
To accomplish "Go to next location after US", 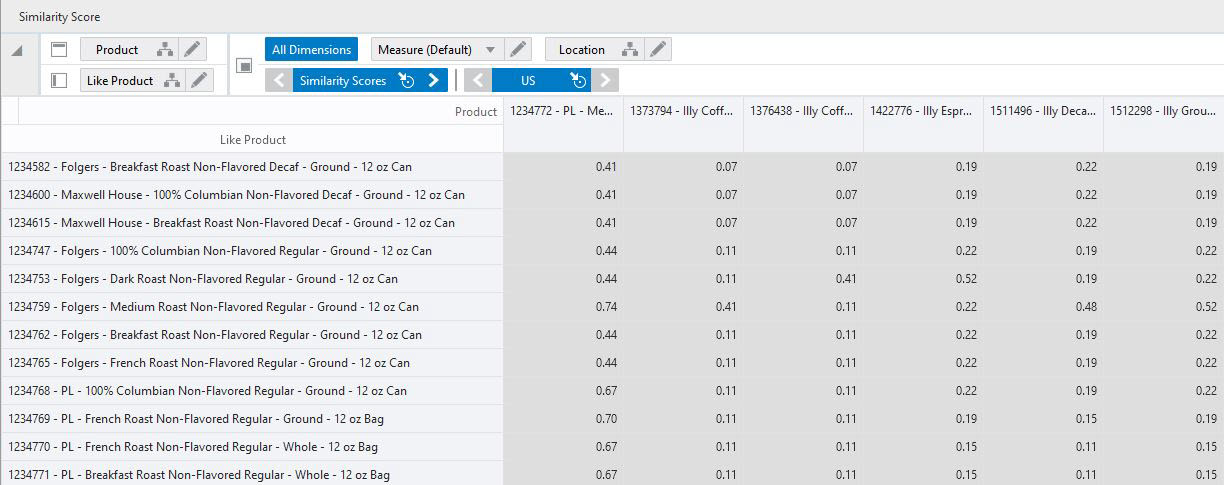I will pyautogui.click(x=605, y=81).
